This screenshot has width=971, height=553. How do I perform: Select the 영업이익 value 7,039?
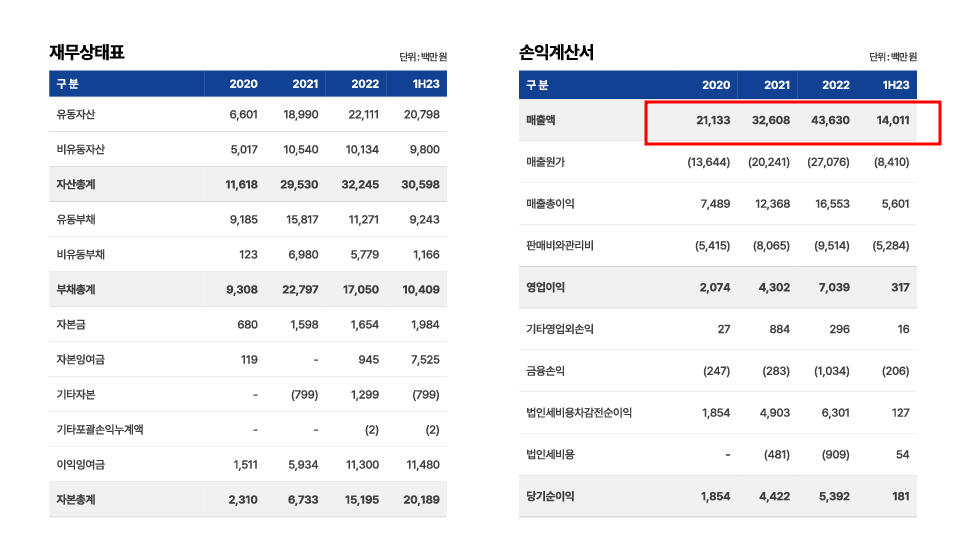[834, 287]
